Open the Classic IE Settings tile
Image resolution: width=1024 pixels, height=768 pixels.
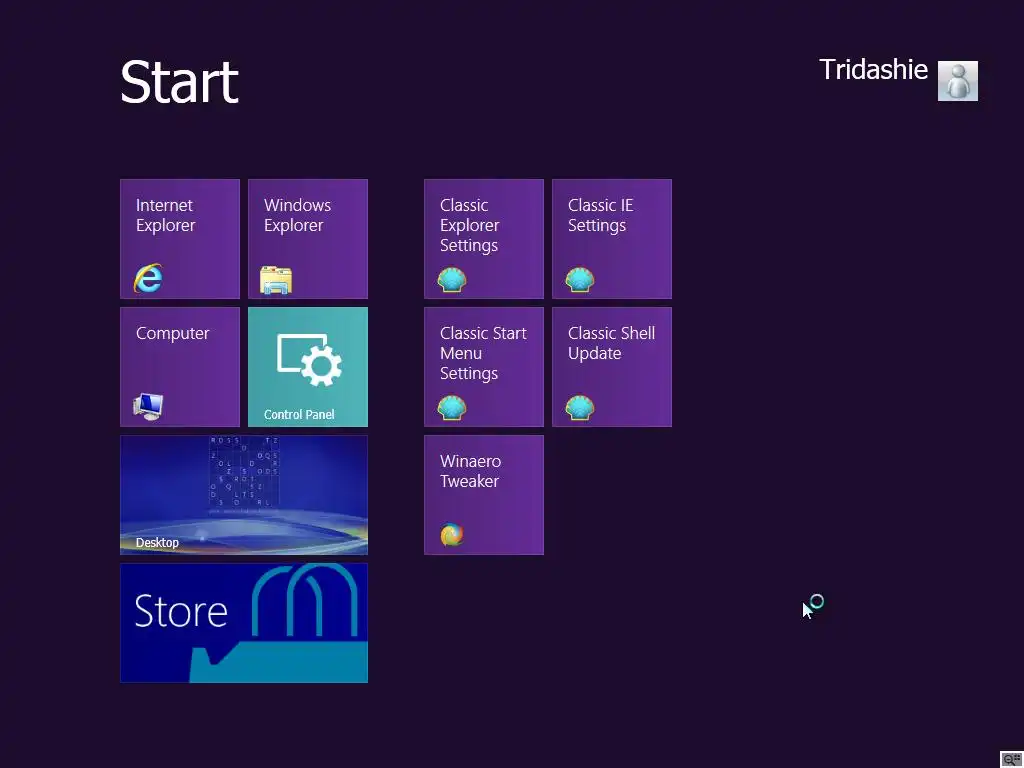611,239
